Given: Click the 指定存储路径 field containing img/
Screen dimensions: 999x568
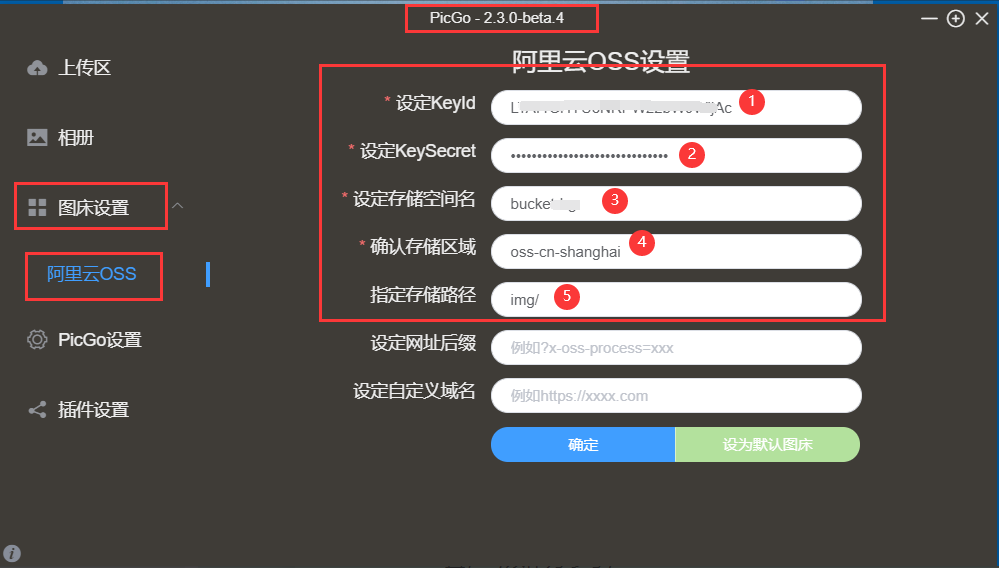Looking at the screenshot, I should [x=676, y=299].
